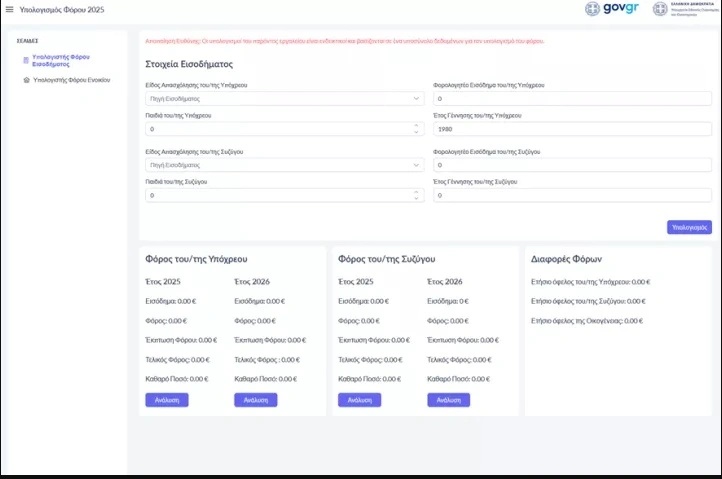This screenshot has width=722, height=479.
Task: Click the calculator icon beside Υπολογιστής Φόρου Εισοδήματος
Action: (26, 60)
